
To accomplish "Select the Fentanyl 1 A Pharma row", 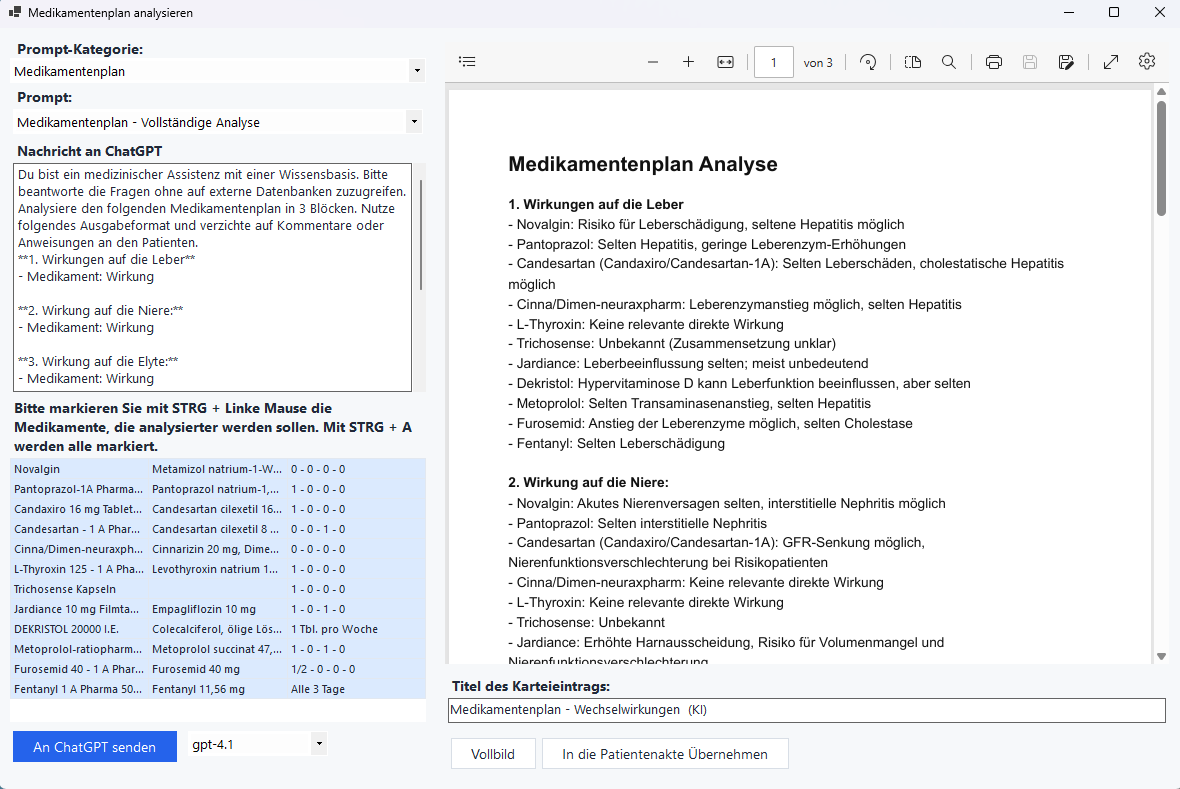I will click(218, 689).
